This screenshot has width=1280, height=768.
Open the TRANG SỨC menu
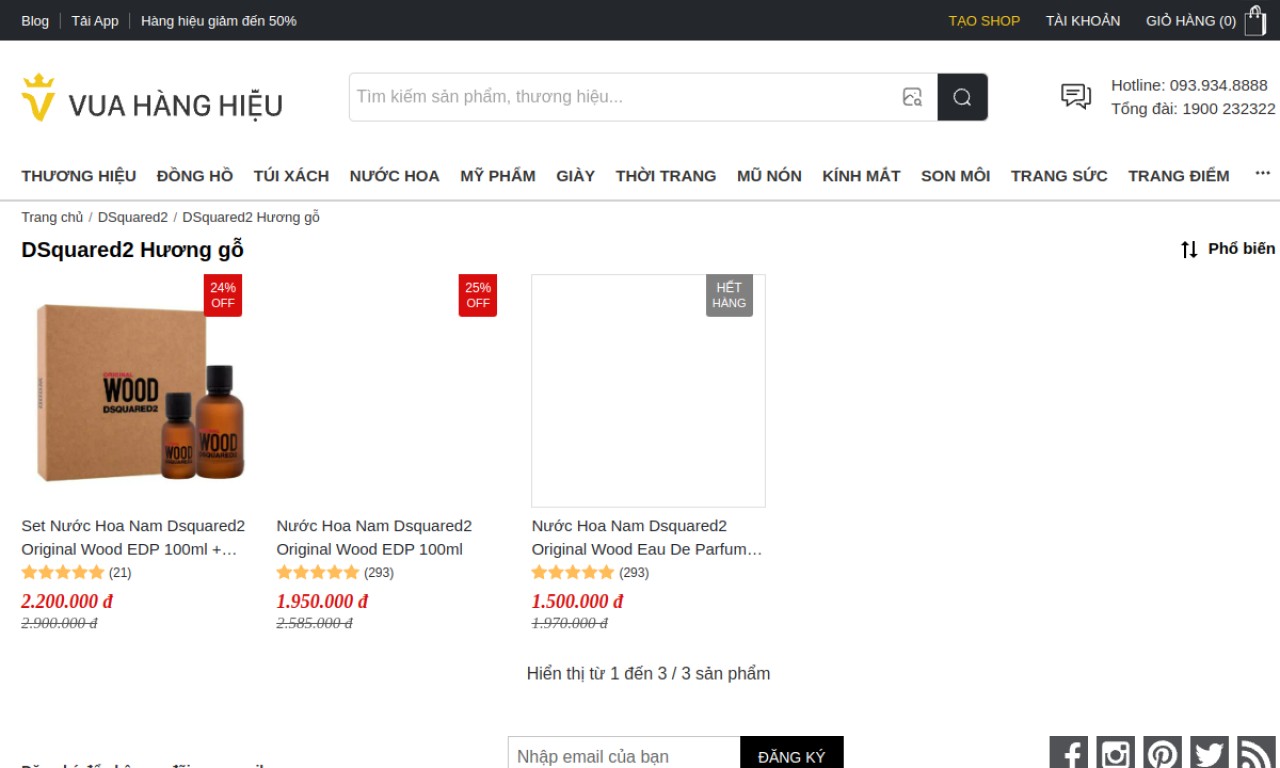pos(1059,176)
